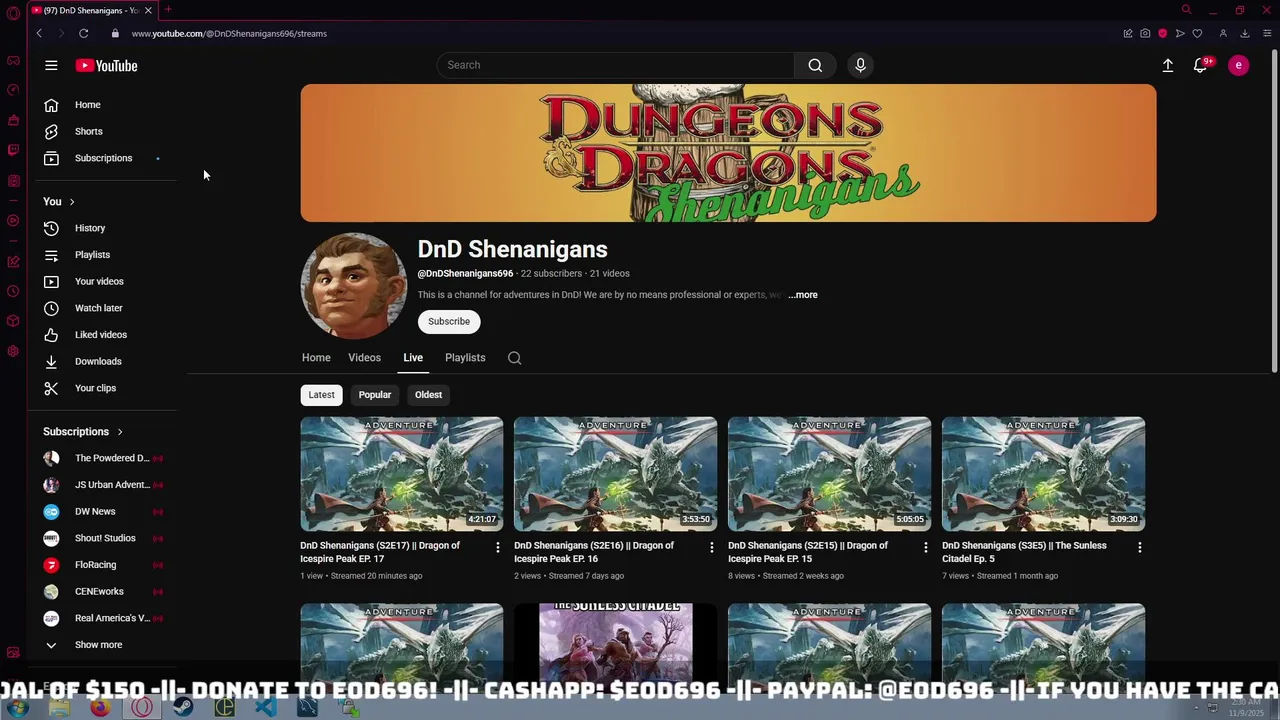Click the DnD Shenanigans channel avatar
The image size is (1280, 720).
(x=354, y=286)
